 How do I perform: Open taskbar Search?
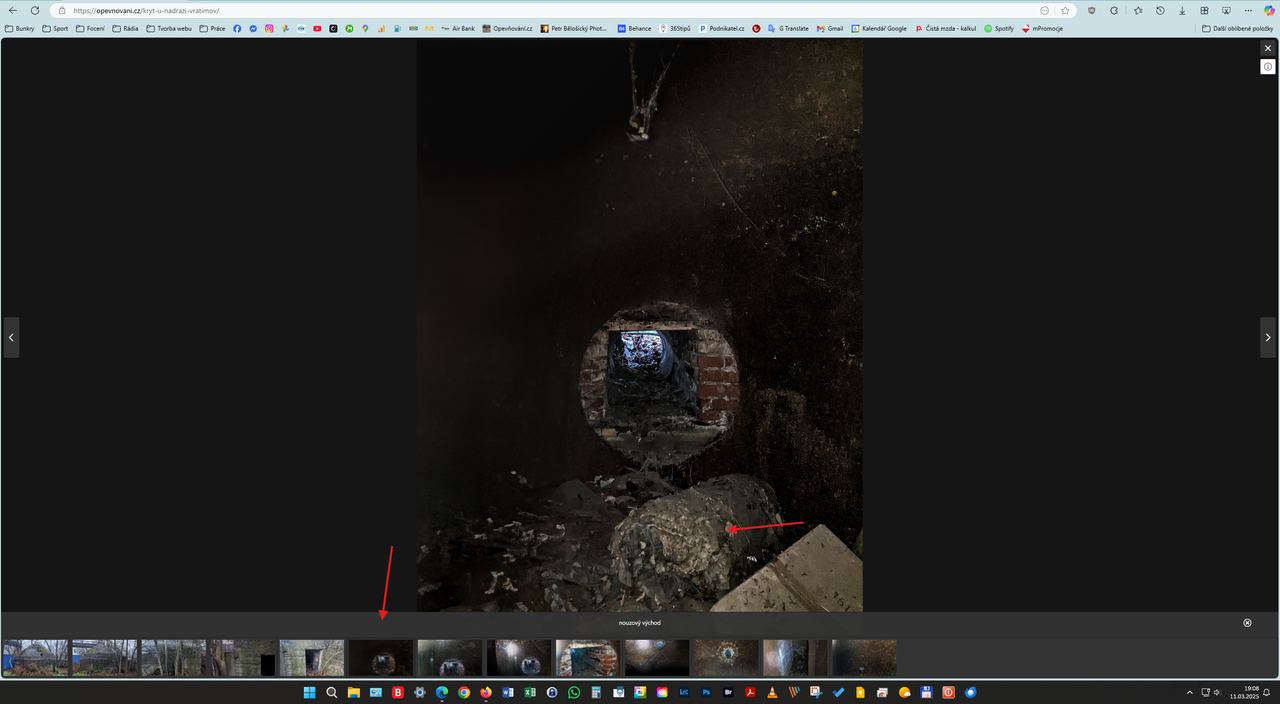(x=331, y=692)
